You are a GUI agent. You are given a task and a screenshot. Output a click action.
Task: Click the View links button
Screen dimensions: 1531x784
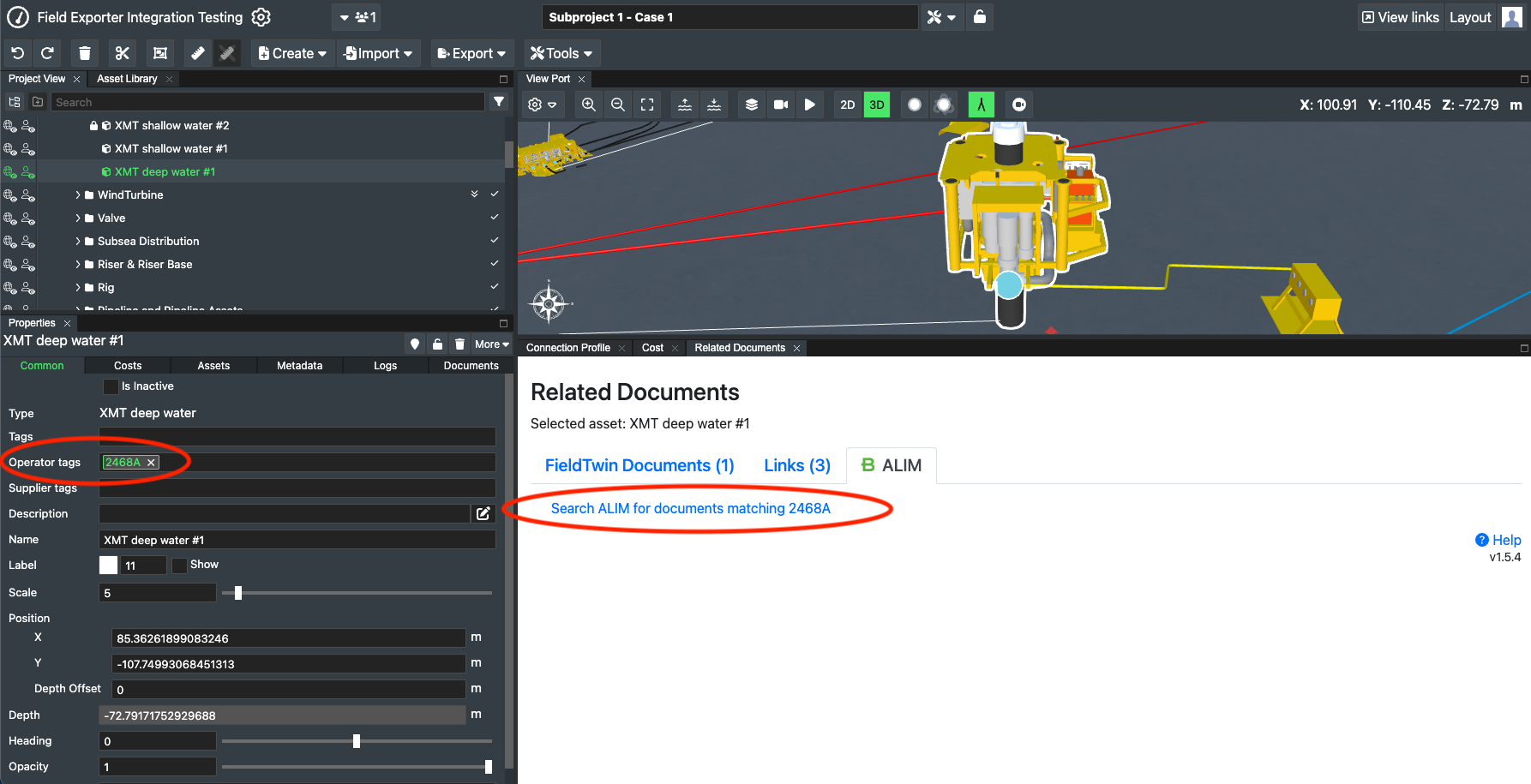tap(1401, 17)
